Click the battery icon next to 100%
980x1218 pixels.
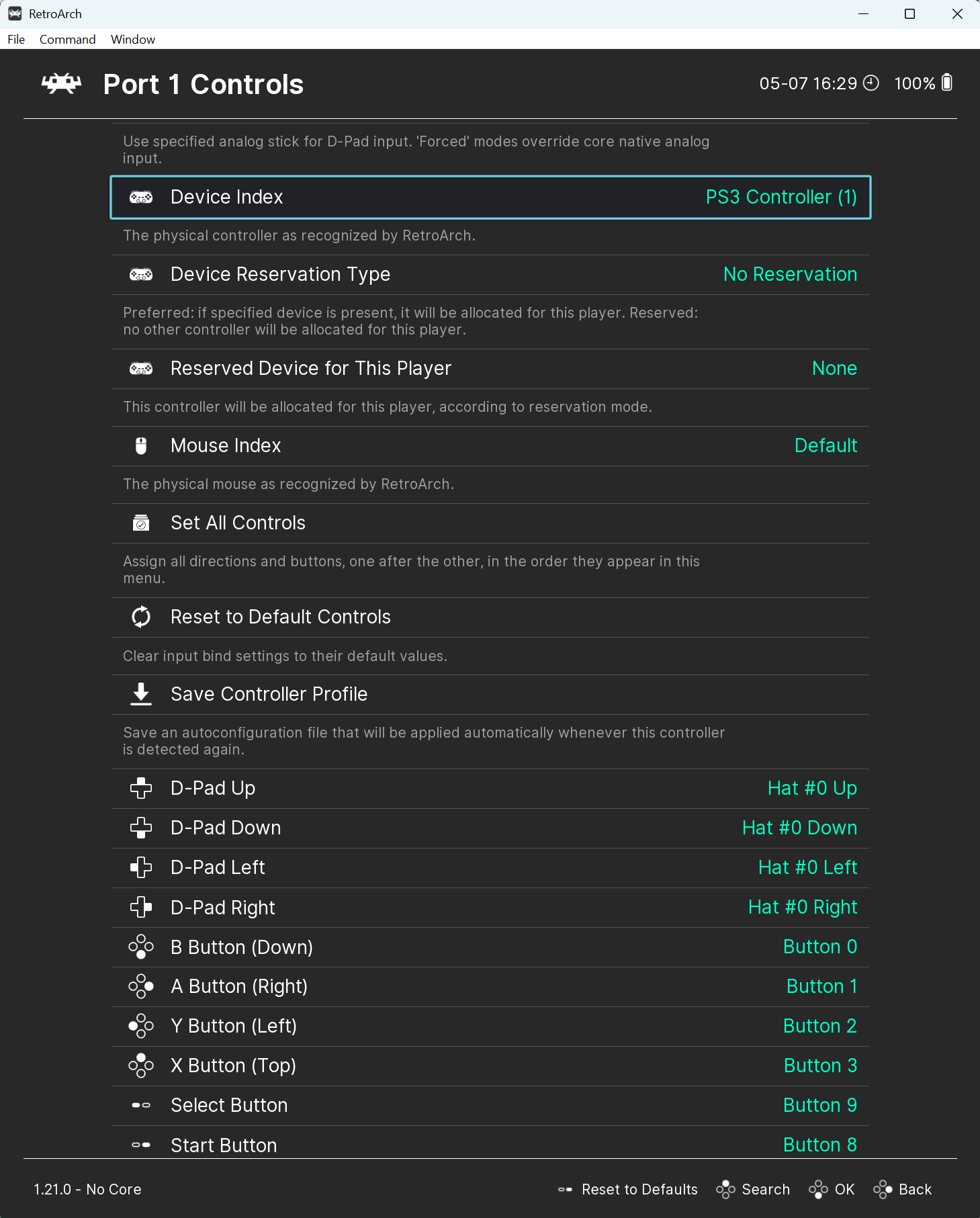(x=947, y=83)
